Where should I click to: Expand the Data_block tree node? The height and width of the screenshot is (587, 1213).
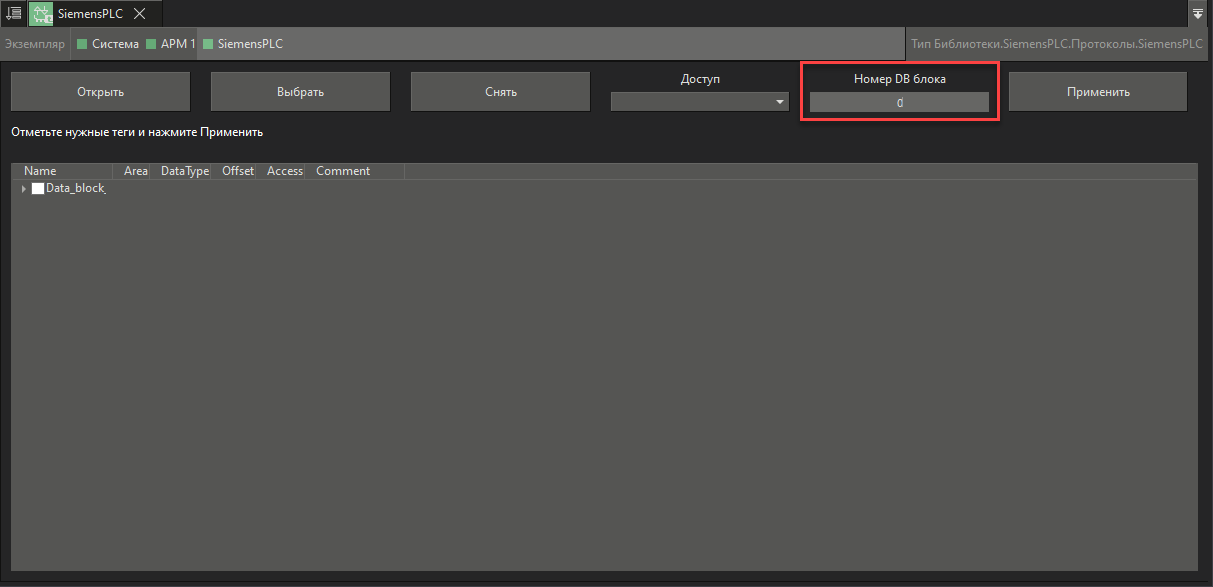pyautogui.click(x=23, y=188)
